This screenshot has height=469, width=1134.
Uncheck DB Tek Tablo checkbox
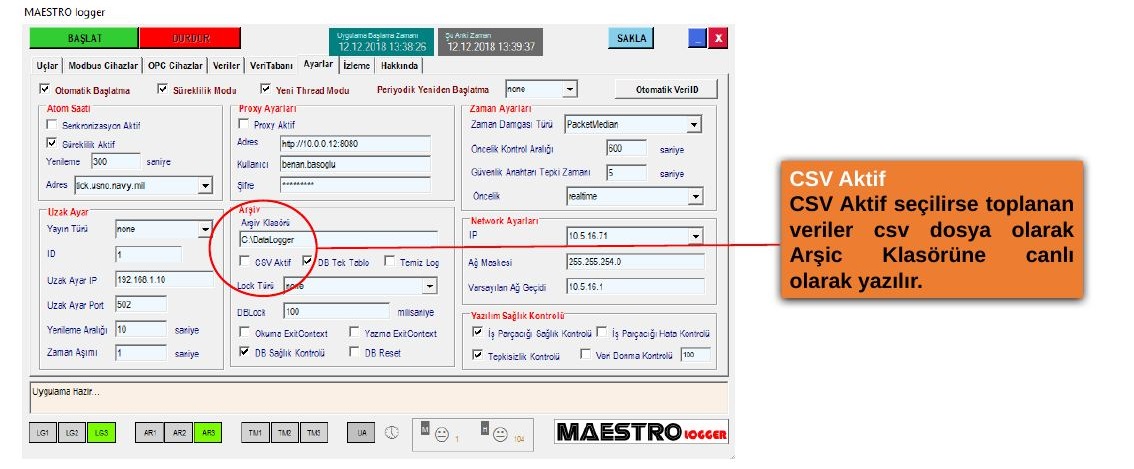coord(307,261)
